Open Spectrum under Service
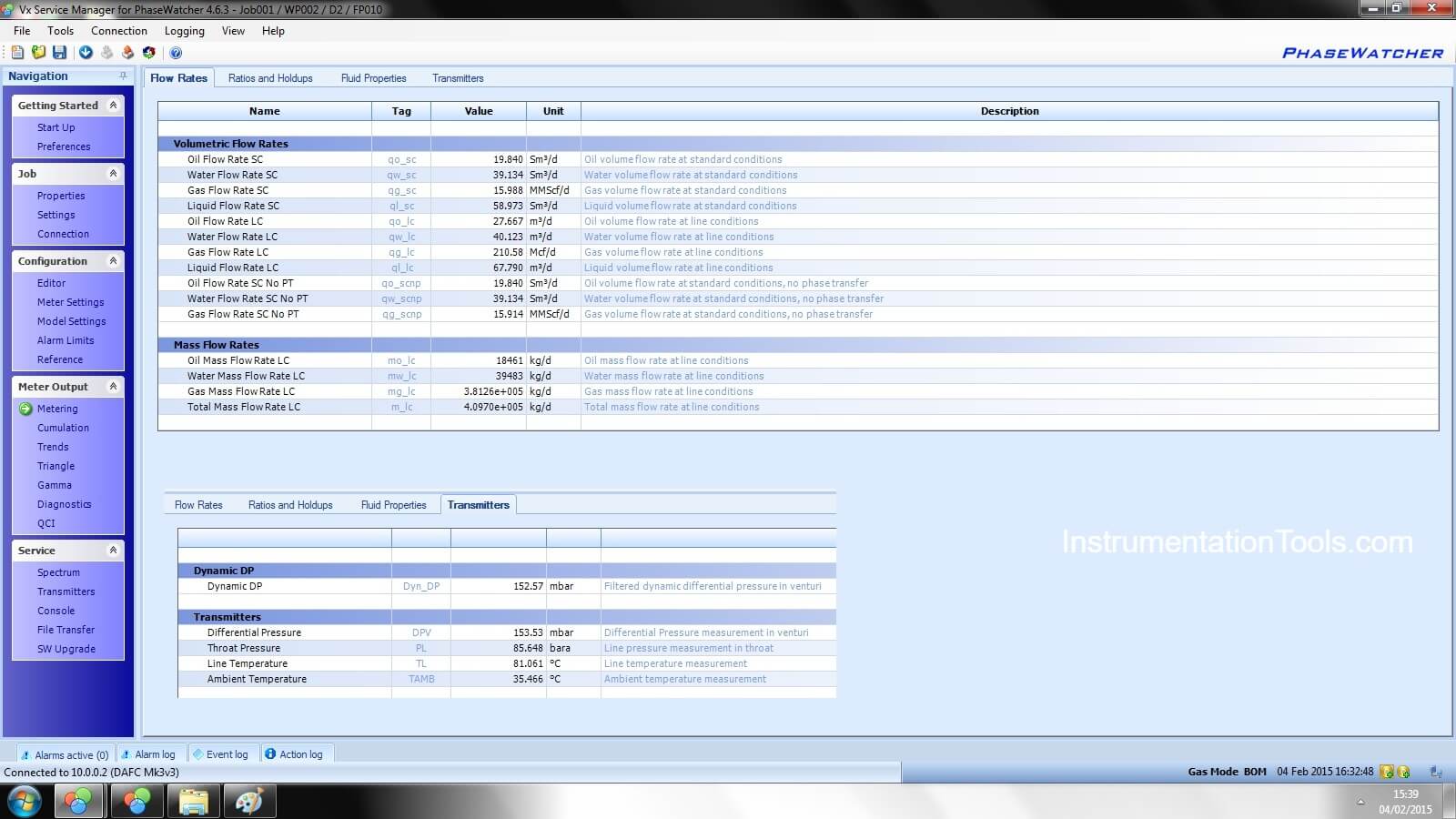 59,572
